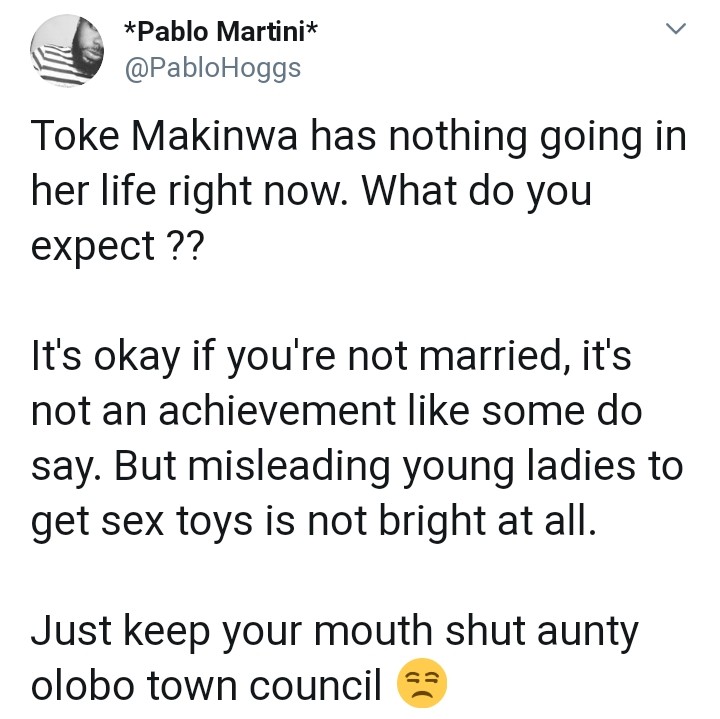Tap the phrase "olobo town council"
Viewport: 720px width, 719px height.
pyautogui.click(x=206, y=686)
